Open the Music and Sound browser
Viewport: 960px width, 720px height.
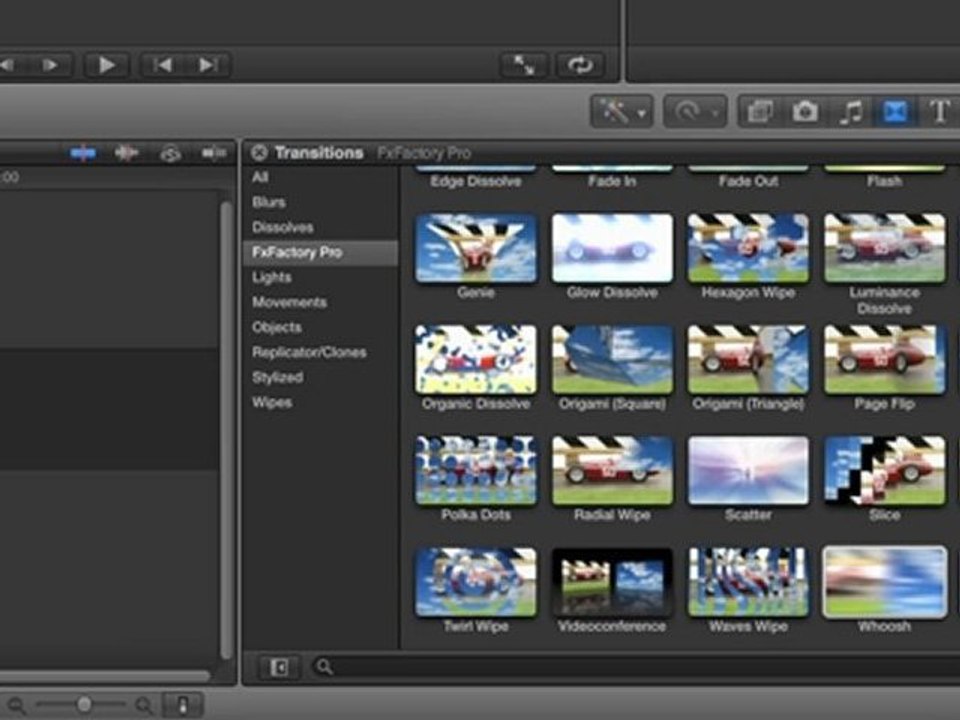[850, 112]
